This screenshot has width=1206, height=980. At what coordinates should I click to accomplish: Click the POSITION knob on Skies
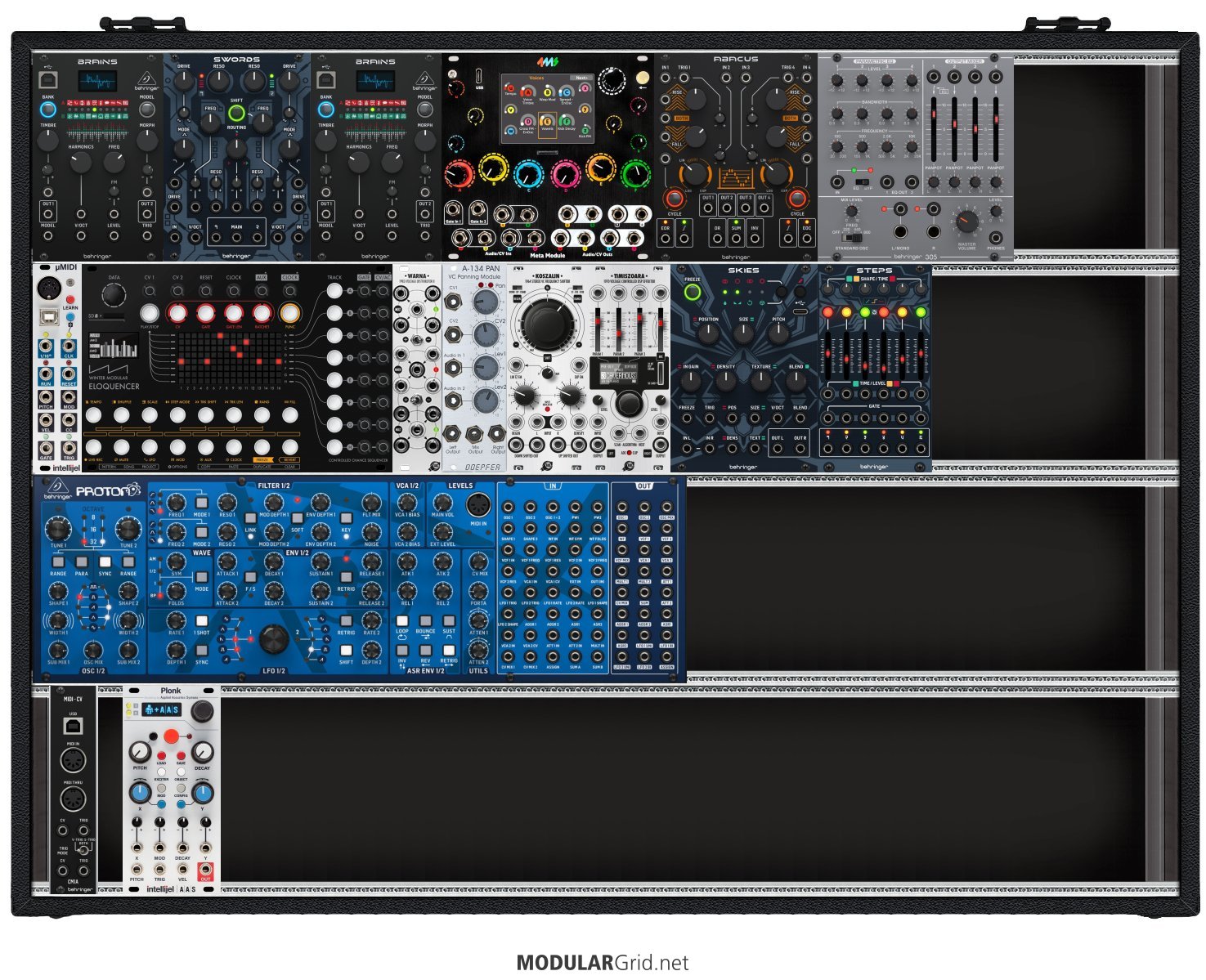click(708, 333)
